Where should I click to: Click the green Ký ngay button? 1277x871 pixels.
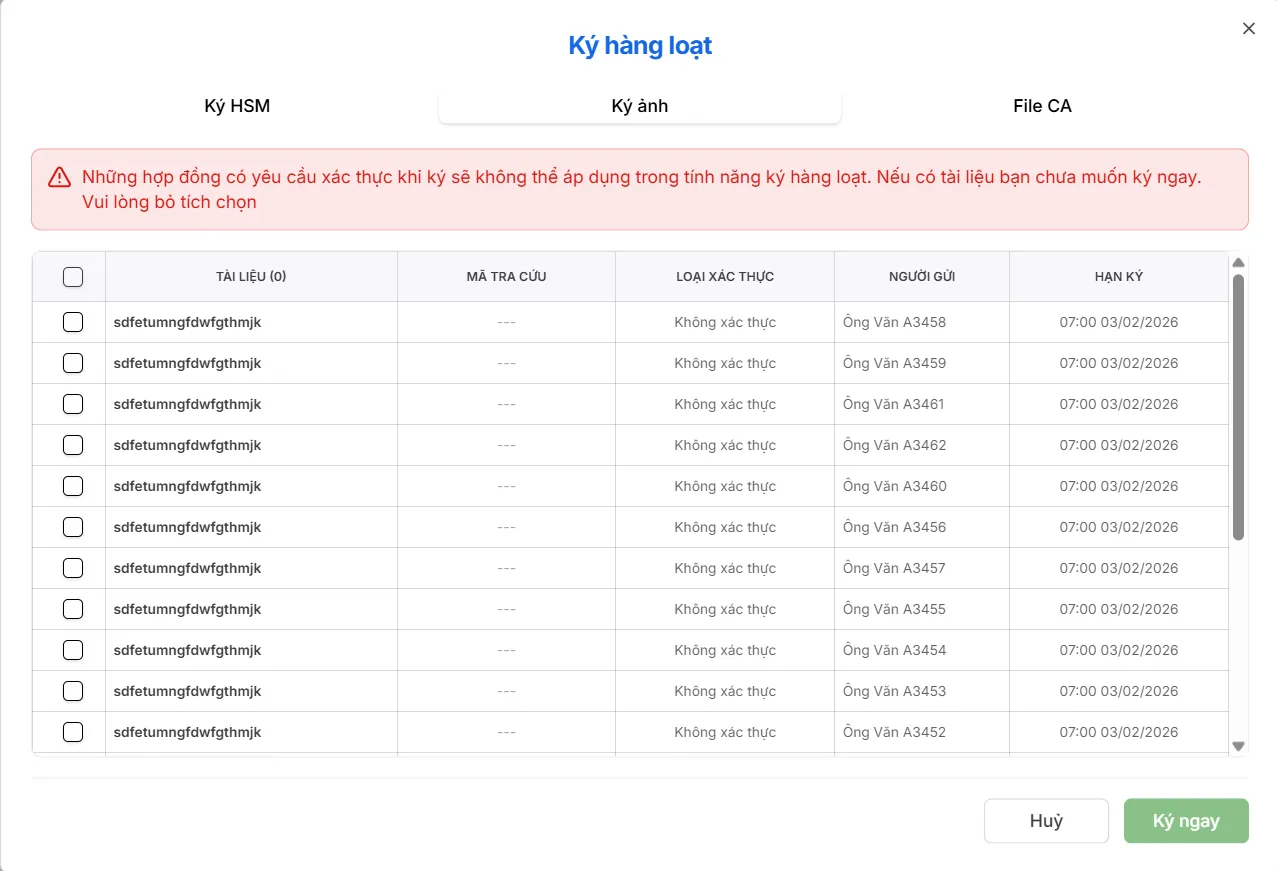coord(1186,821)
